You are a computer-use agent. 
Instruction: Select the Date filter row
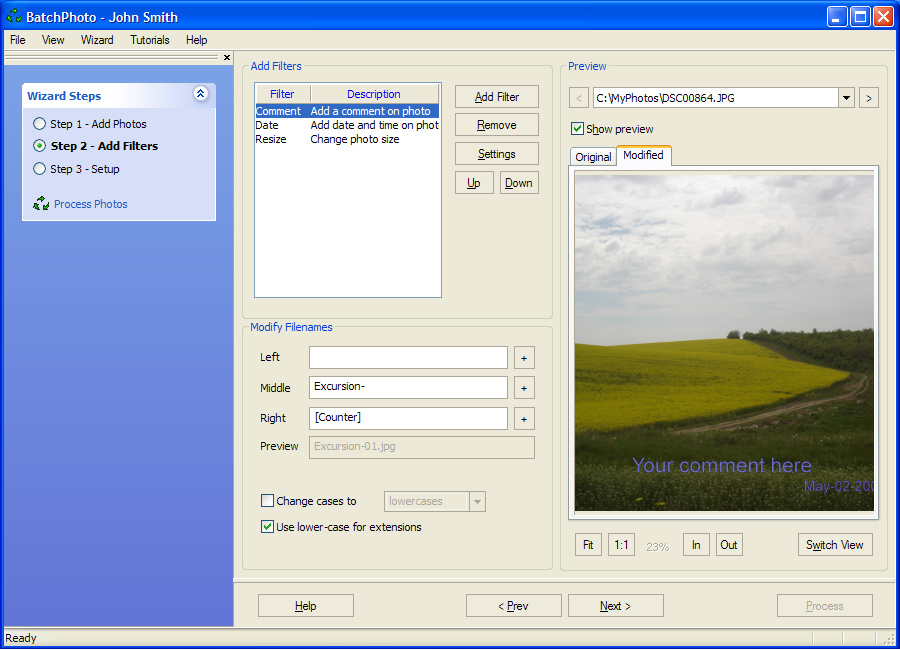[347, 125]
